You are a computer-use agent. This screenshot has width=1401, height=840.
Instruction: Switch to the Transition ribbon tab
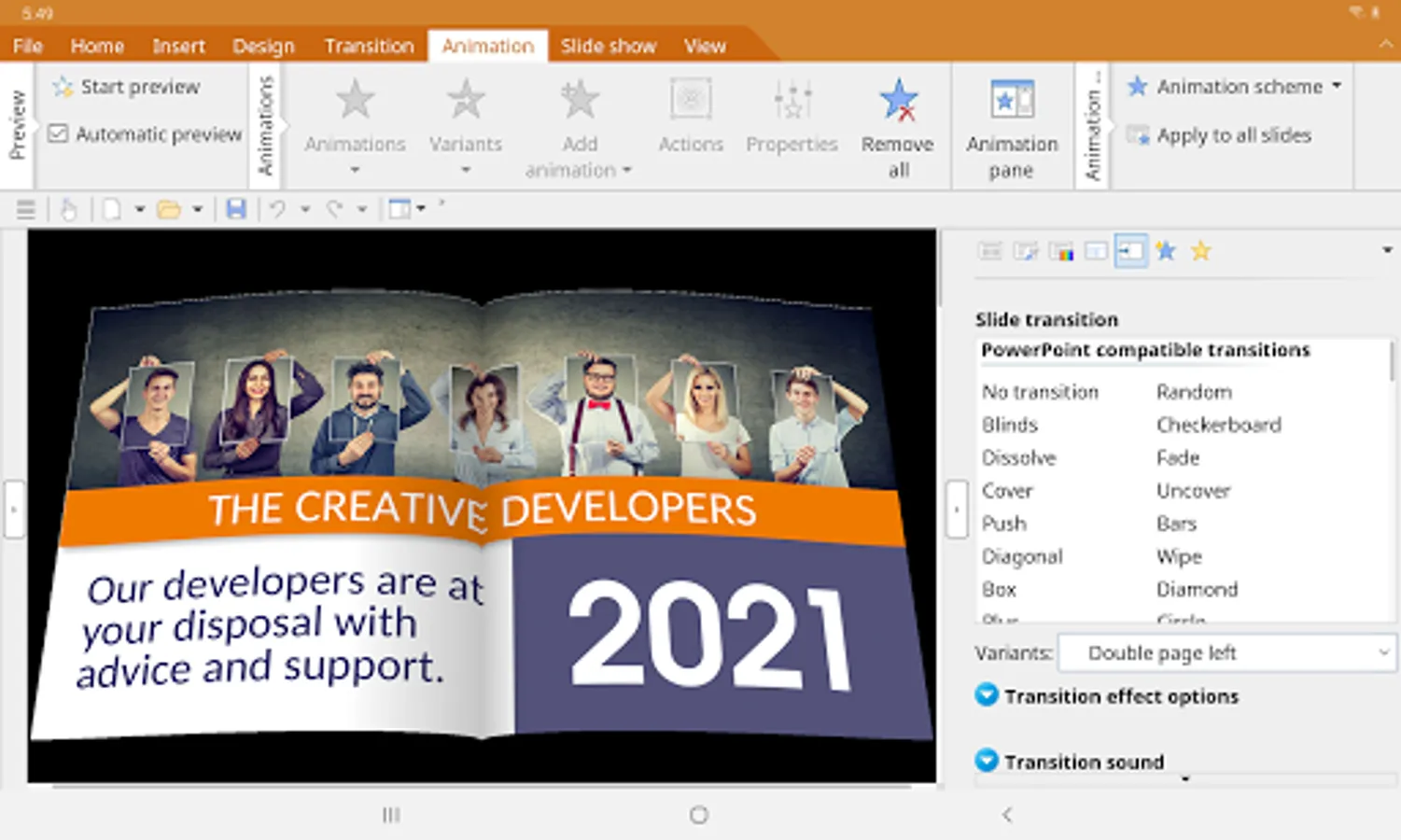pos(369,46)
